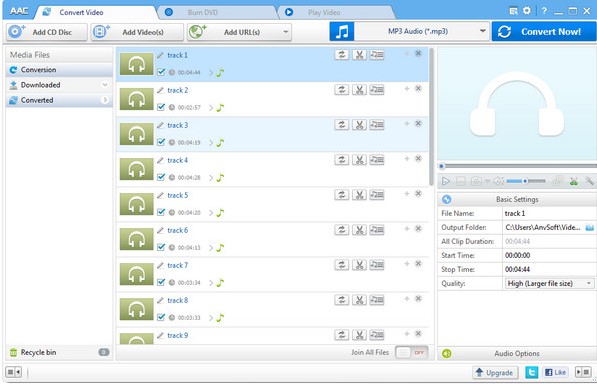
Task: Click the Add CD Disc button
Action: (x=46, y=32)
